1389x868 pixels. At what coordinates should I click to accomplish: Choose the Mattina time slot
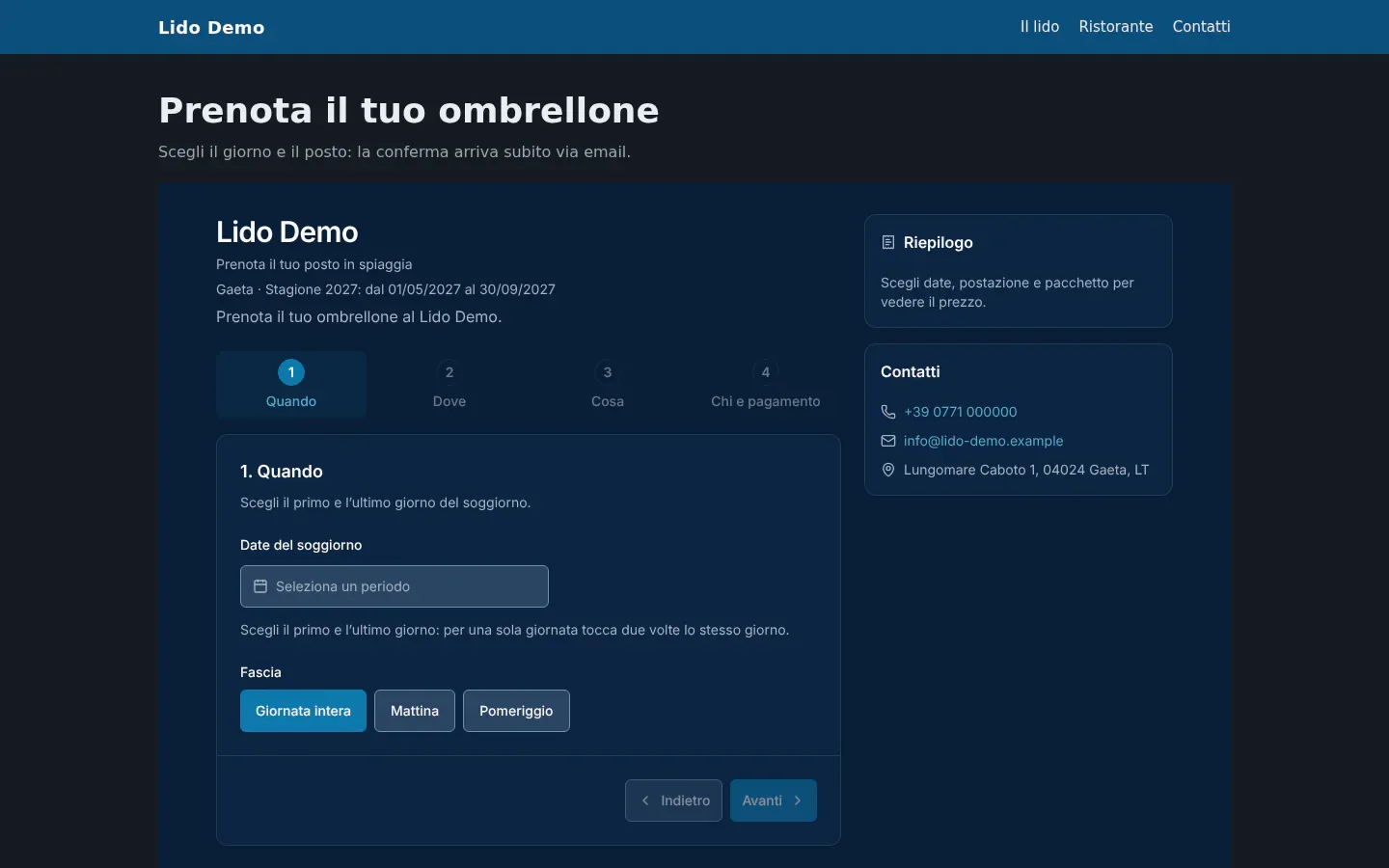coord(415,711)
